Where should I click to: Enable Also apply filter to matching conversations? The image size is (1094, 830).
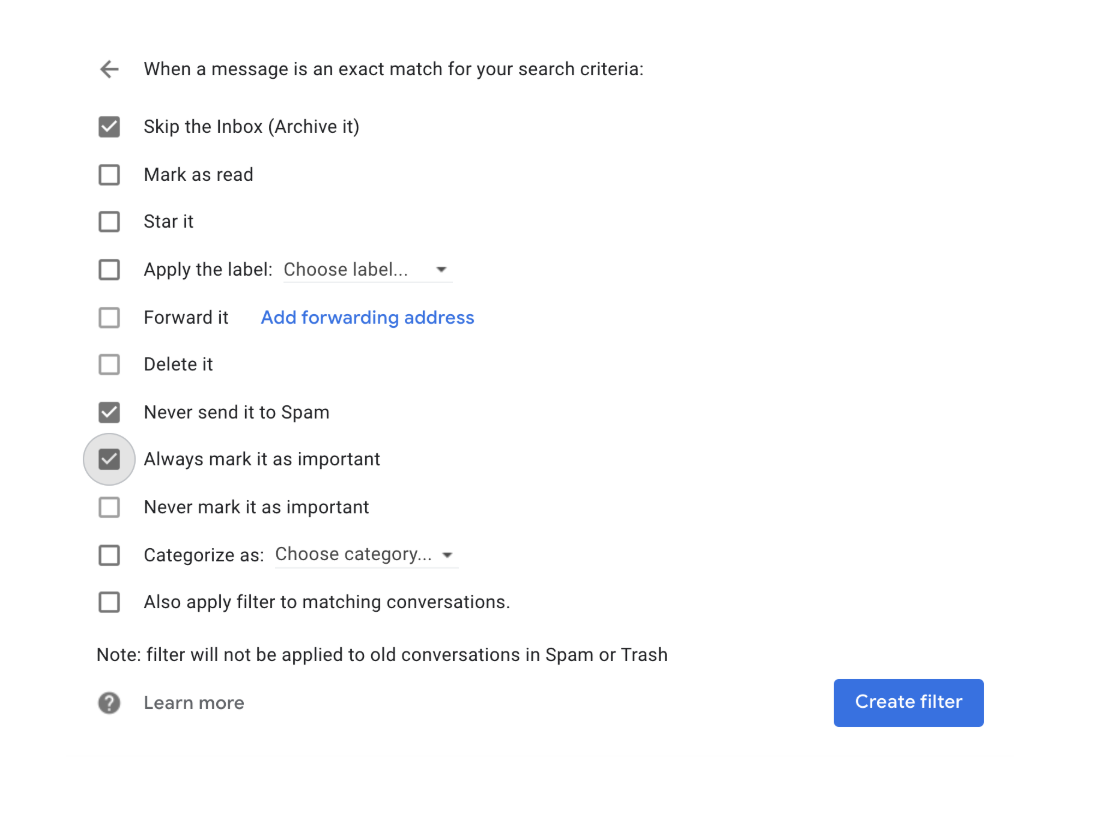(x=109, y=602)
